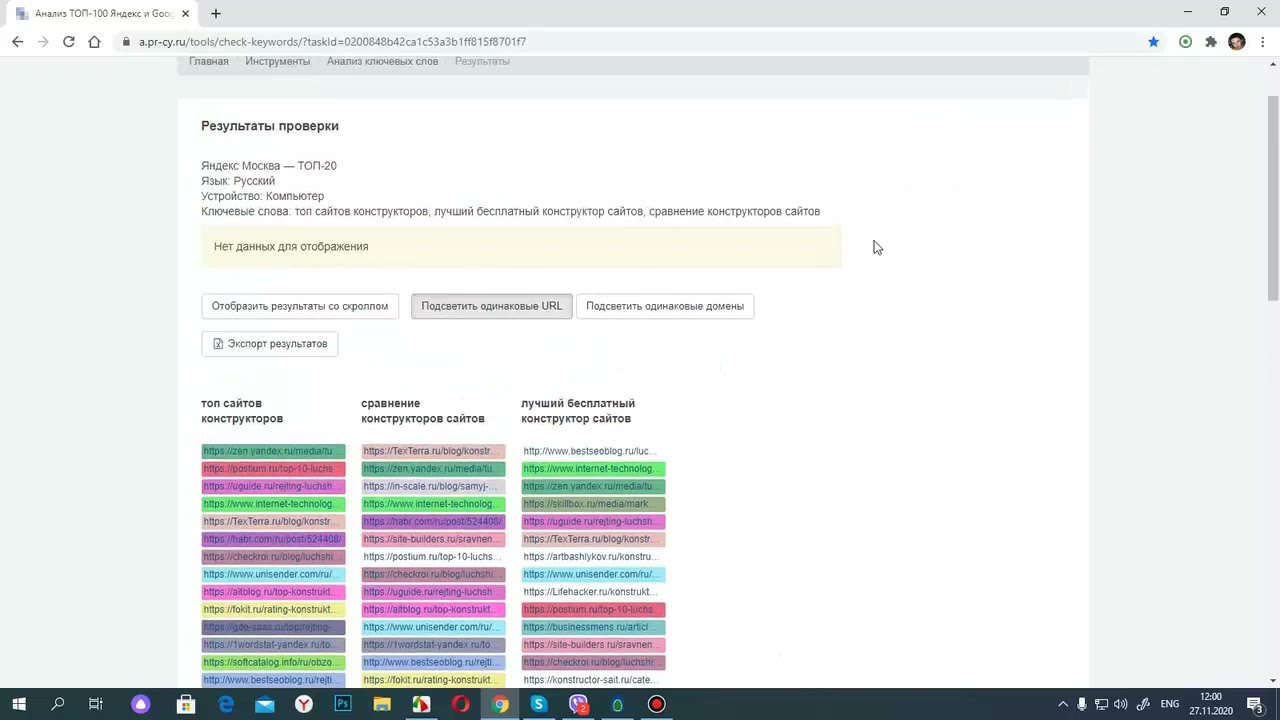Click the export file icon

(218, 344)
